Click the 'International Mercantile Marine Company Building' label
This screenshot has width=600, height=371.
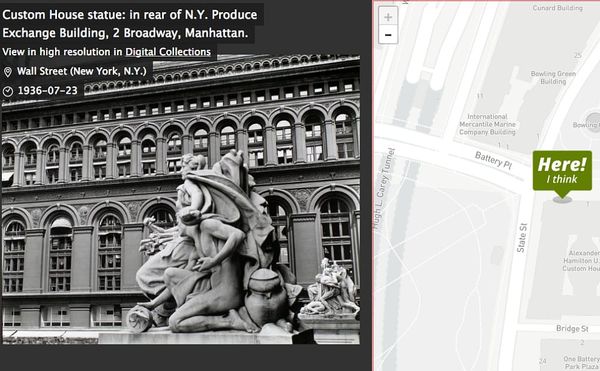(487, 124)
